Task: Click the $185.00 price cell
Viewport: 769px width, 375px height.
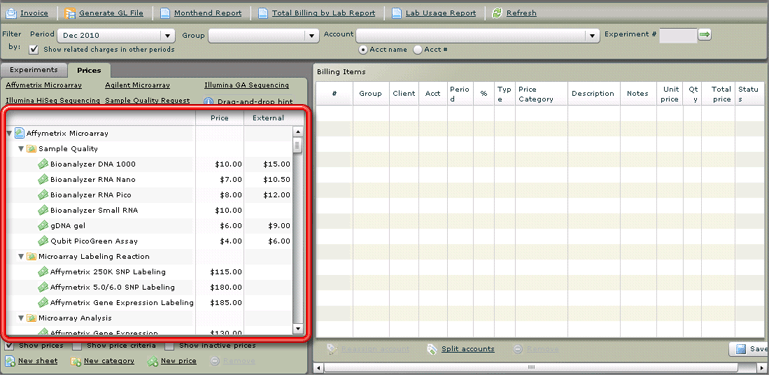Action: point(226,302)
